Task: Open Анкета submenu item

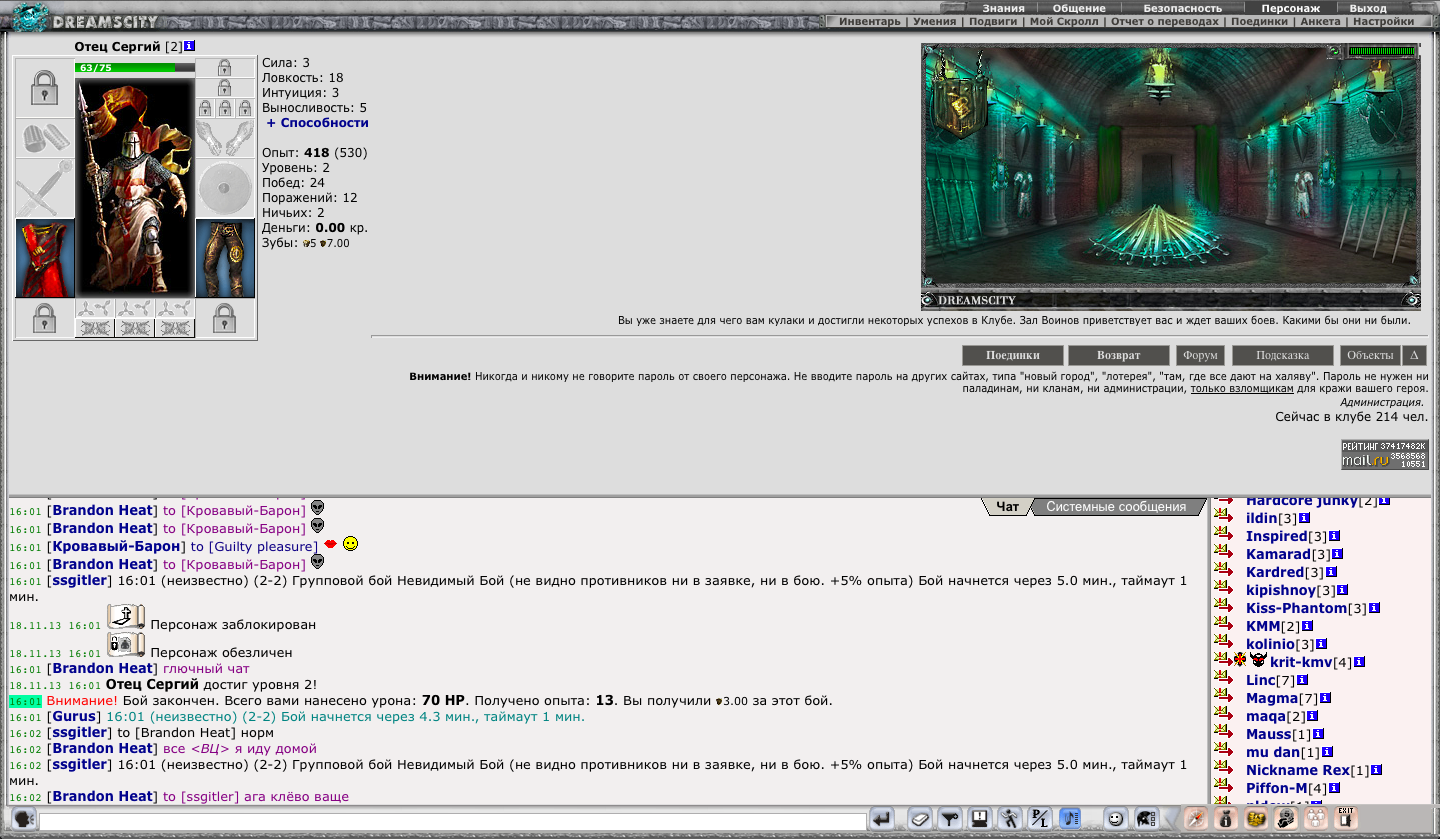Action: 1320,21
